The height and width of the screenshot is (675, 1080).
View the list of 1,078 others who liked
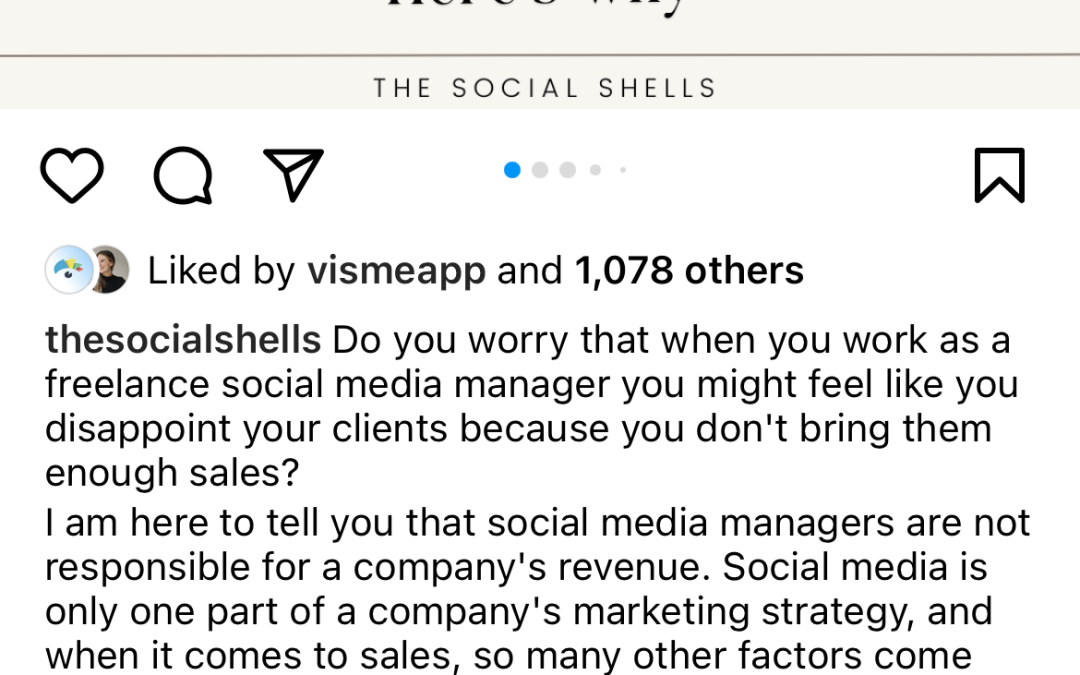coord(689,271)
